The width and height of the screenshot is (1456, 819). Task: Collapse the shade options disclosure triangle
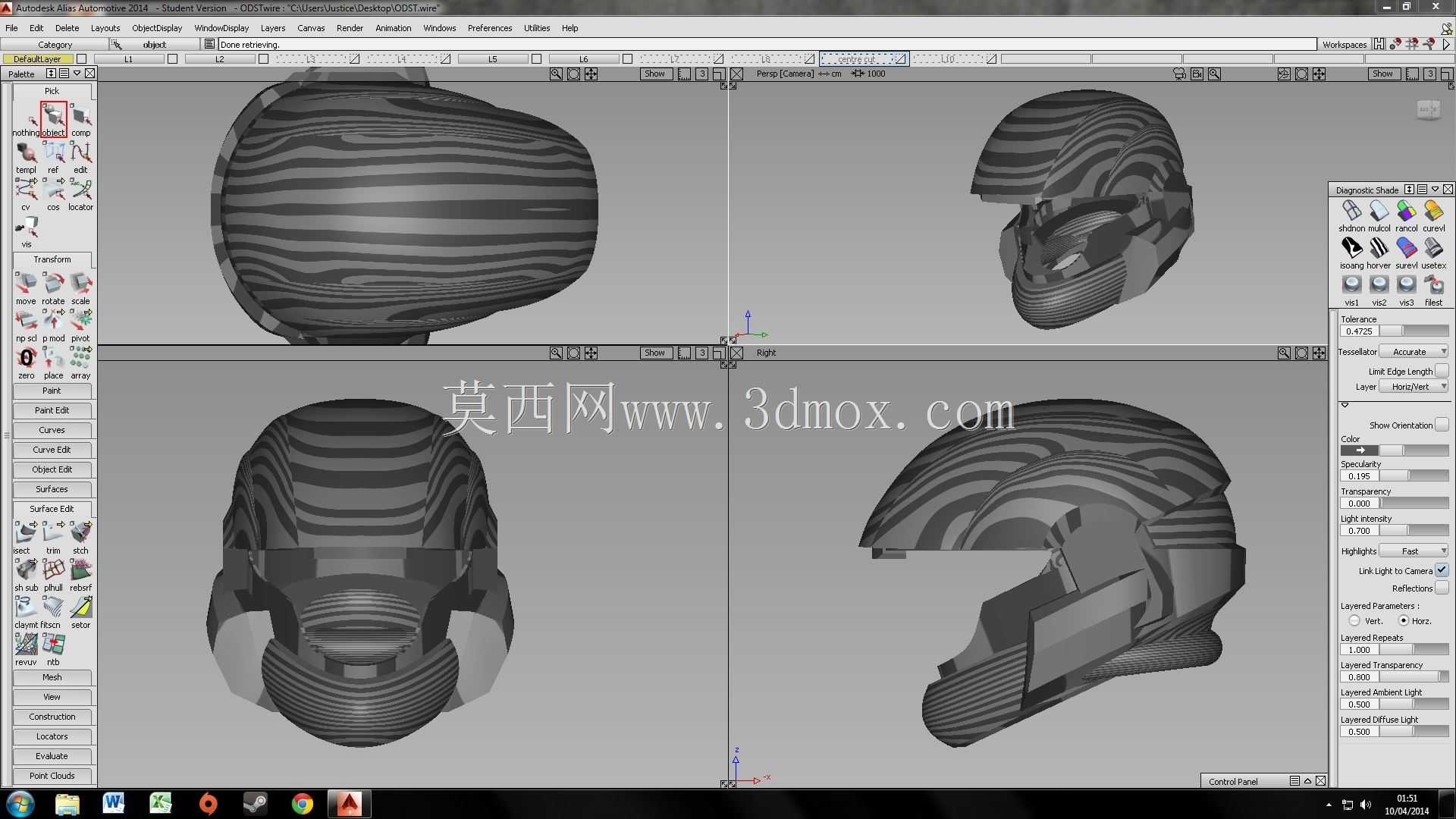(x=1345, y=405)
